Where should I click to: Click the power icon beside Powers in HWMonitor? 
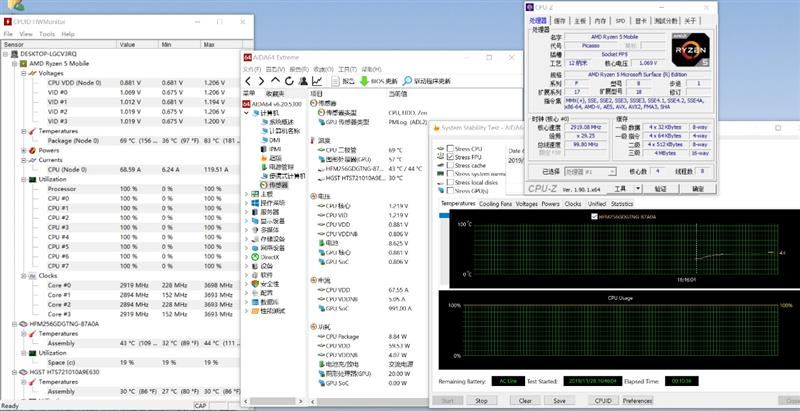tap(33, 150)
